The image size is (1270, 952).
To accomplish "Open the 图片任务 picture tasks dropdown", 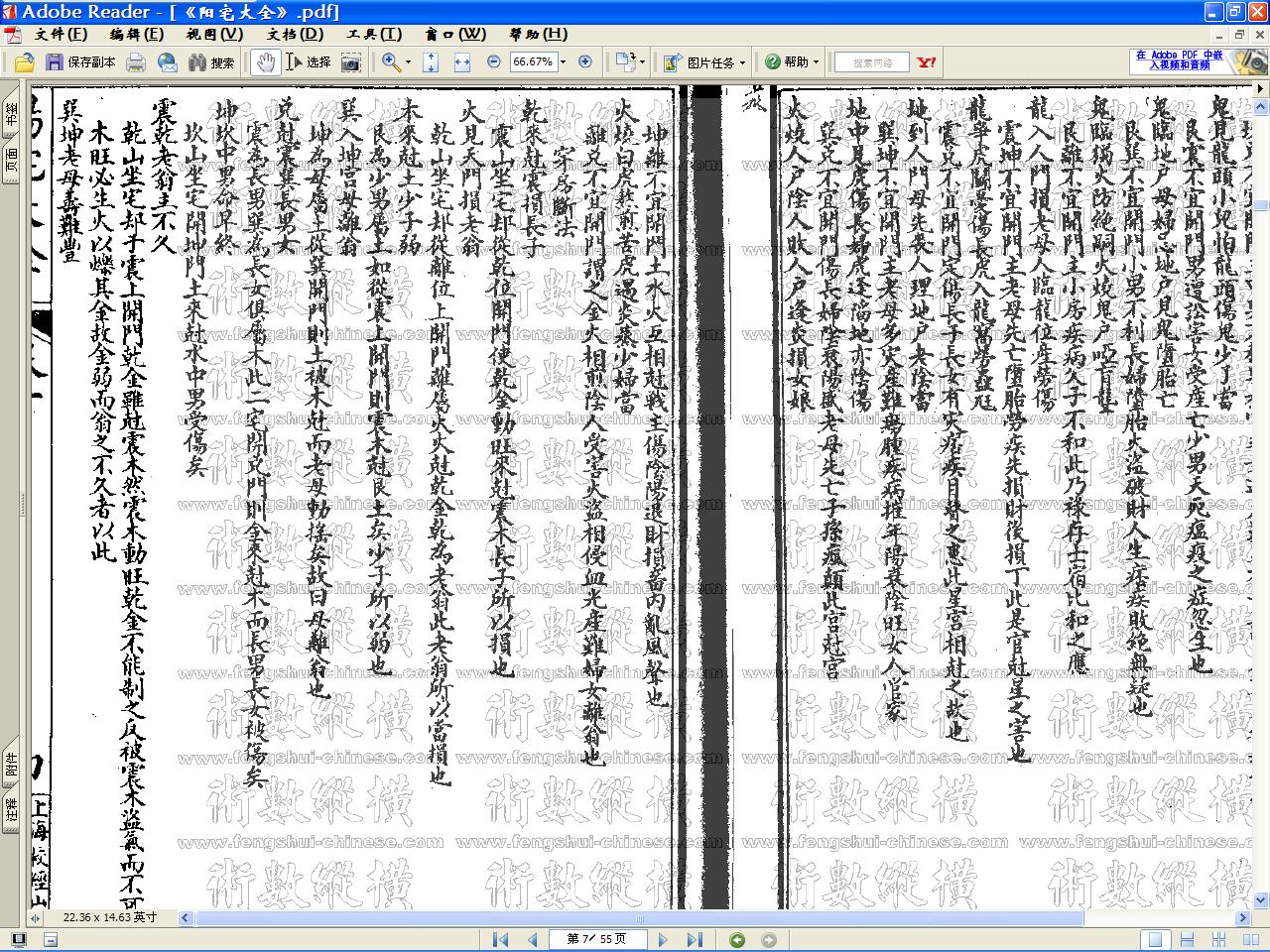I will [704, 62].
